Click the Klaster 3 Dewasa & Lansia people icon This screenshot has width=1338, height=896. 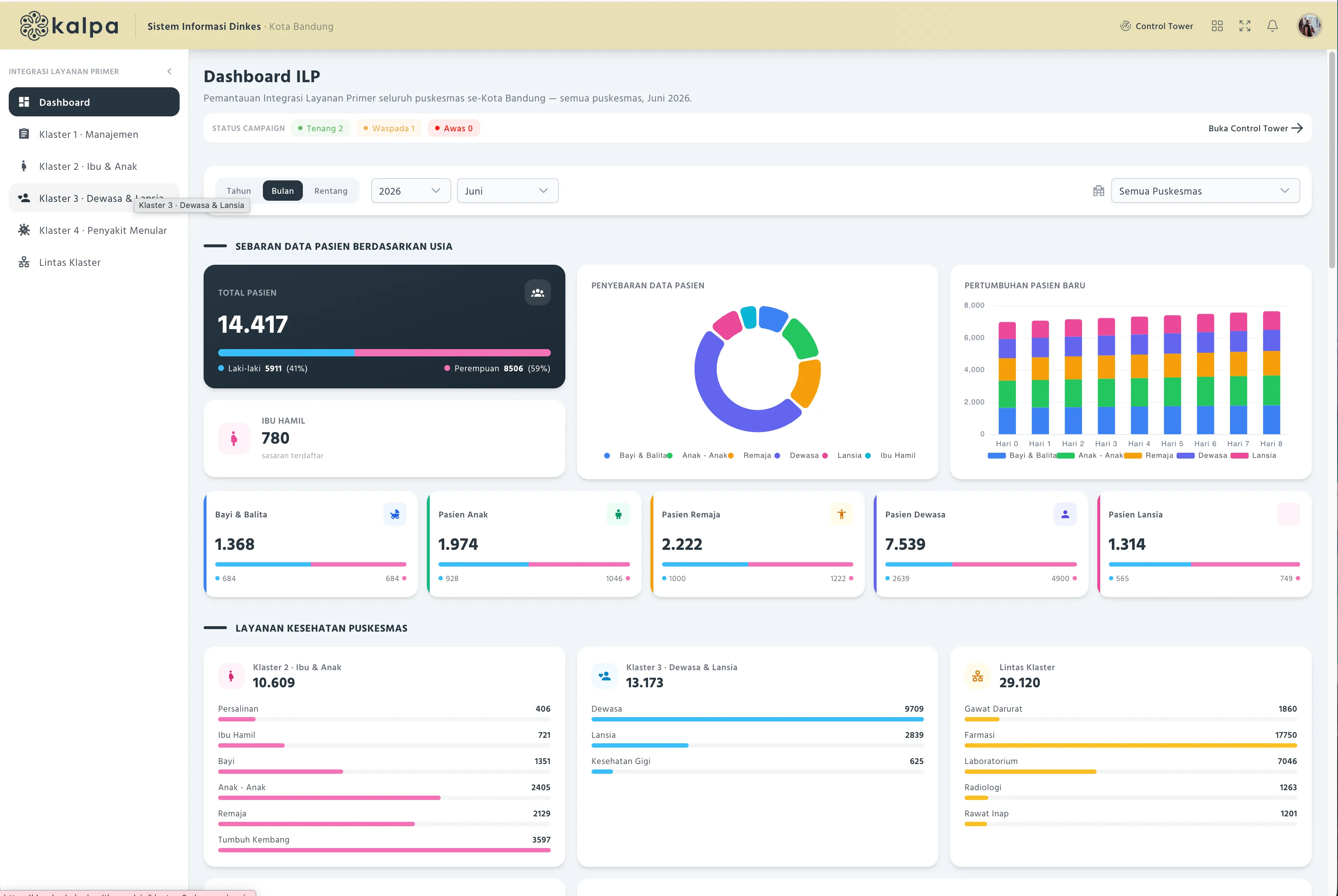(24, 198)
